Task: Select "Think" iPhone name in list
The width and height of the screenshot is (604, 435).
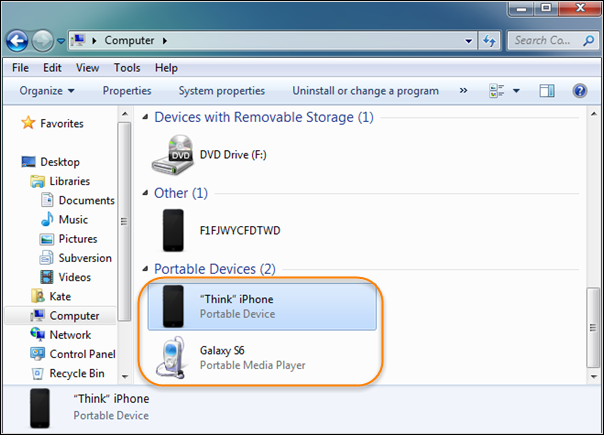Action: (237, 299)
